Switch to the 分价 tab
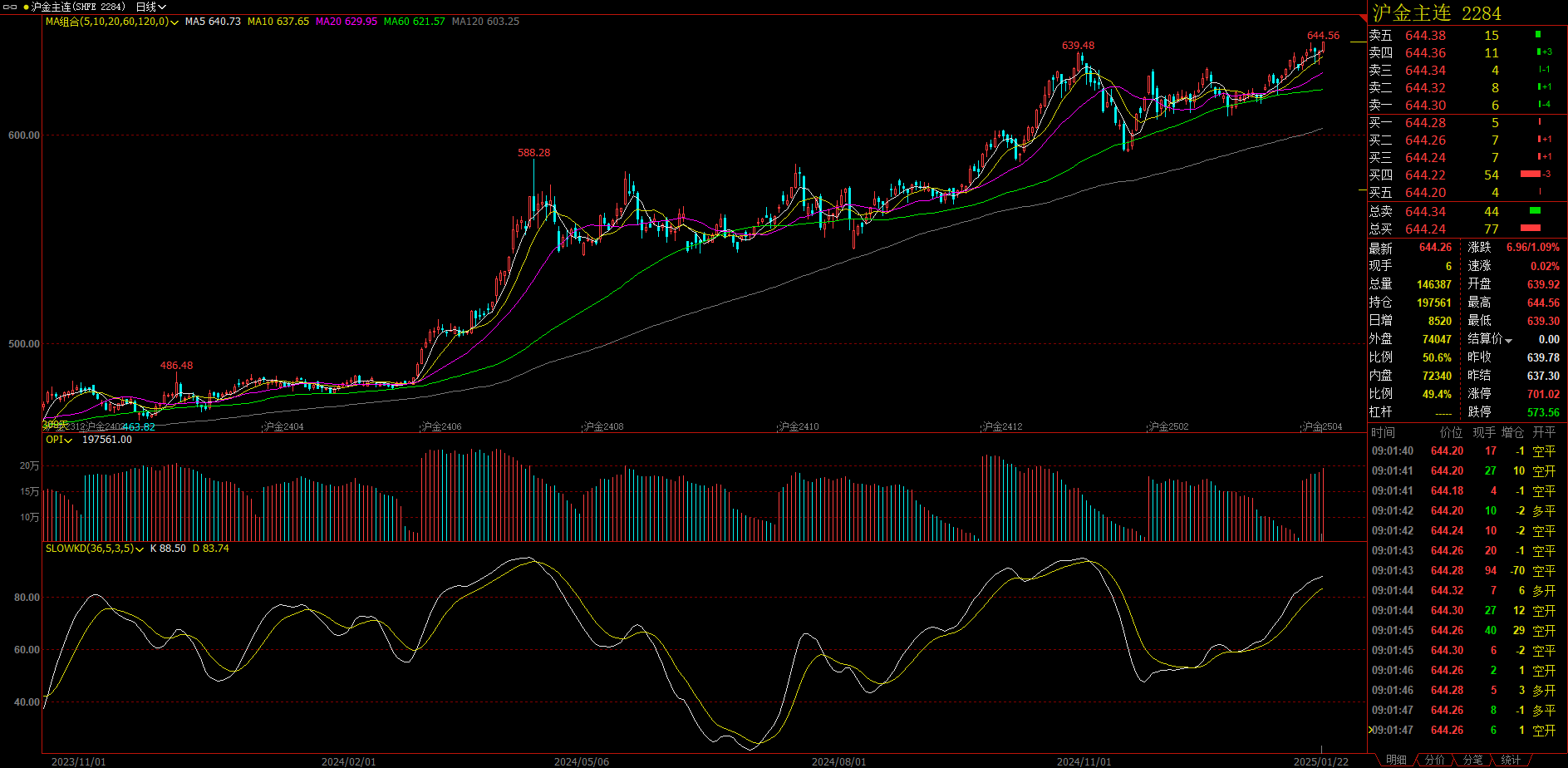The height and width of the screenshot is (768, 1568). click(1434, 760)
